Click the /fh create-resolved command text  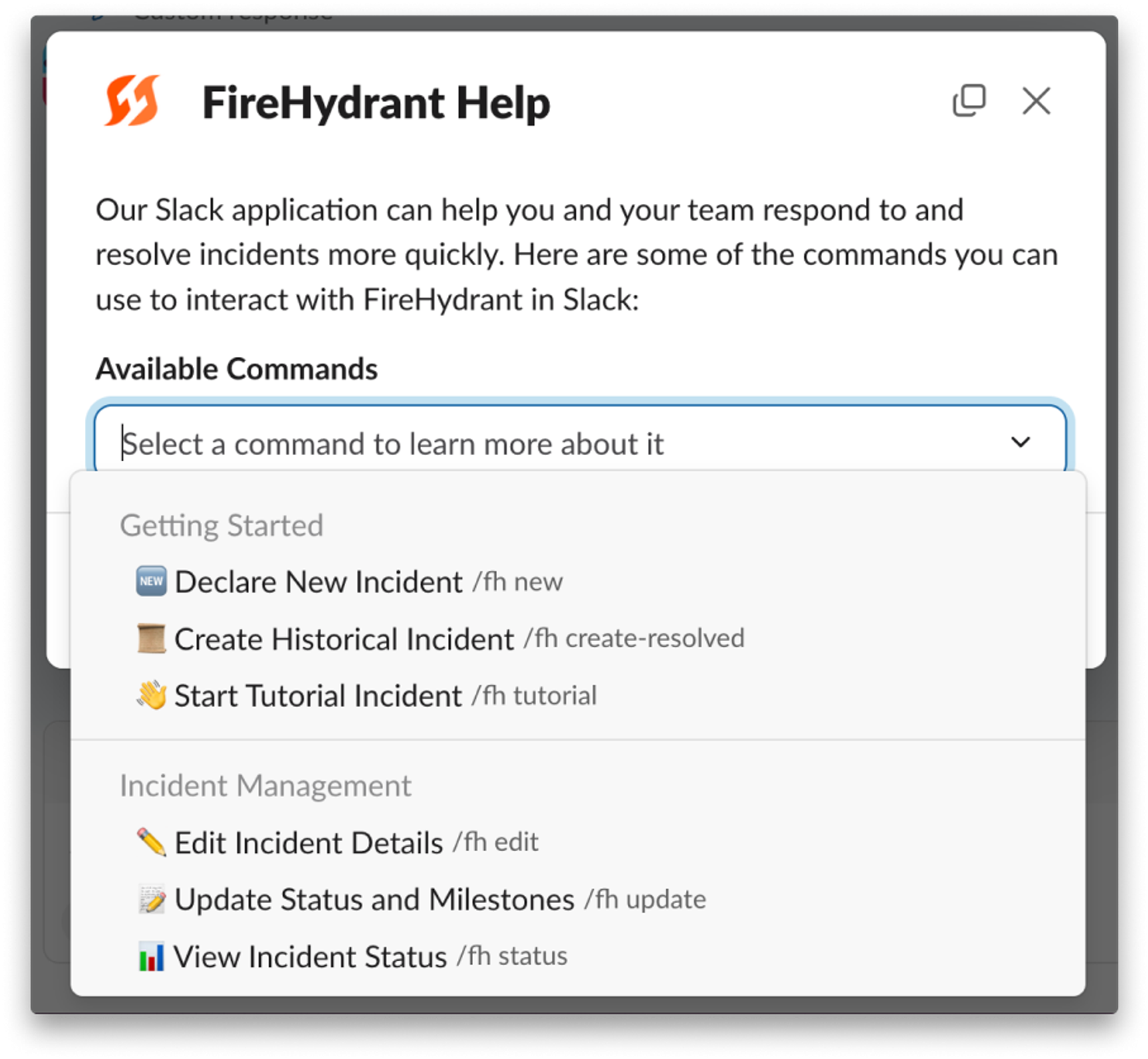(x=633, y=638)
